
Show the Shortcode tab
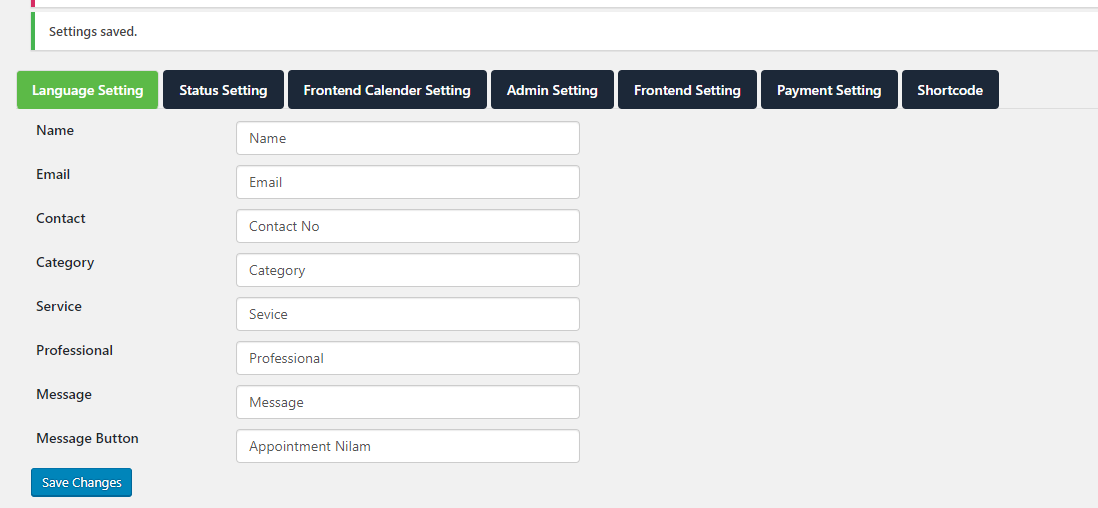tap(950, 90)
